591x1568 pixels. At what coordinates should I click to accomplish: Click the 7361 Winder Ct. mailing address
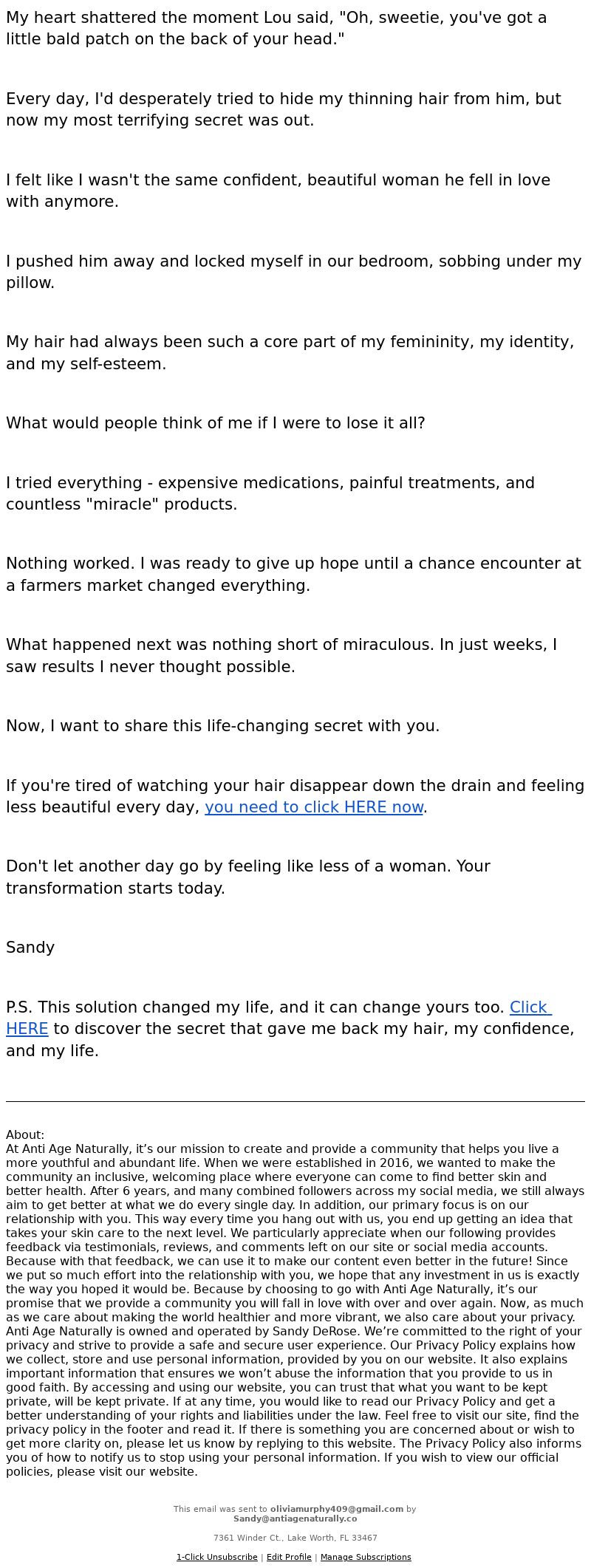[295, 1538]
